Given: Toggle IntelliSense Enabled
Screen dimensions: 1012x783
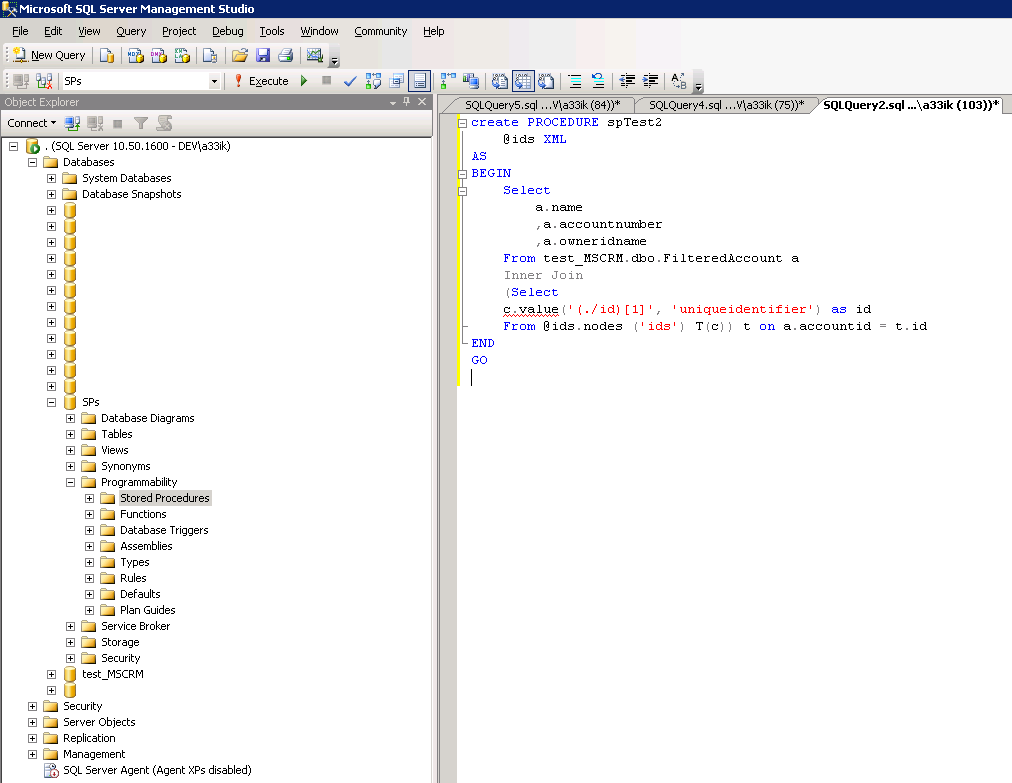Looking at the screenshot, I should [x=420, y=81].
